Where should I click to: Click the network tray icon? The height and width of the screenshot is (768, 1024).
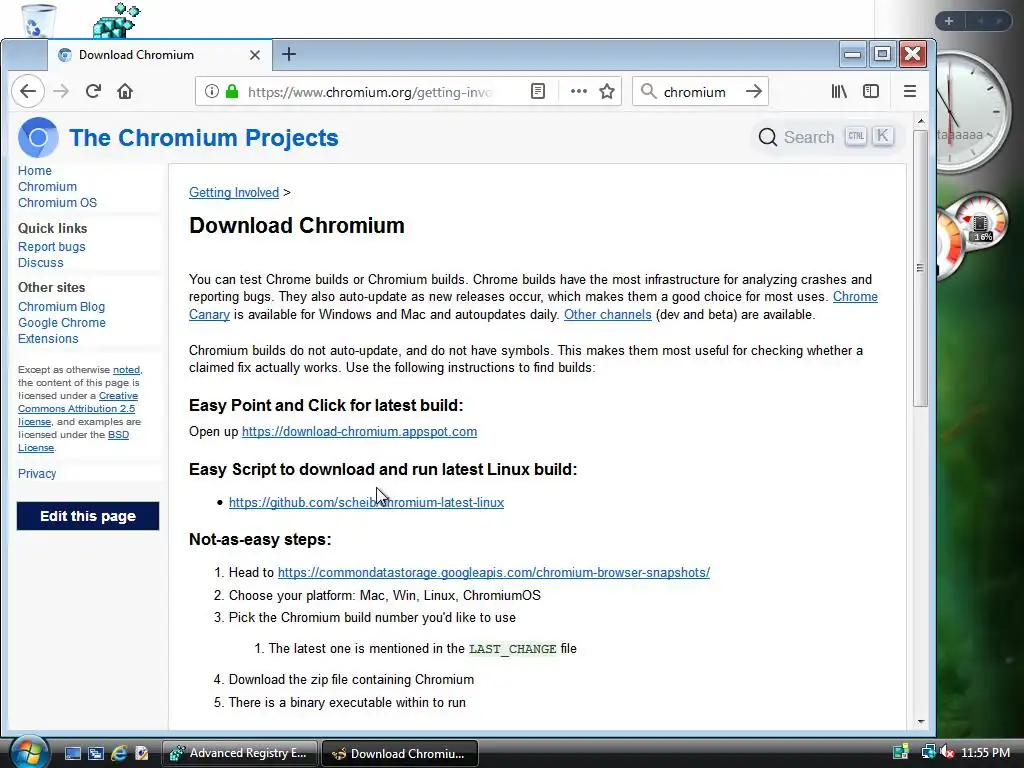point(927,752)
